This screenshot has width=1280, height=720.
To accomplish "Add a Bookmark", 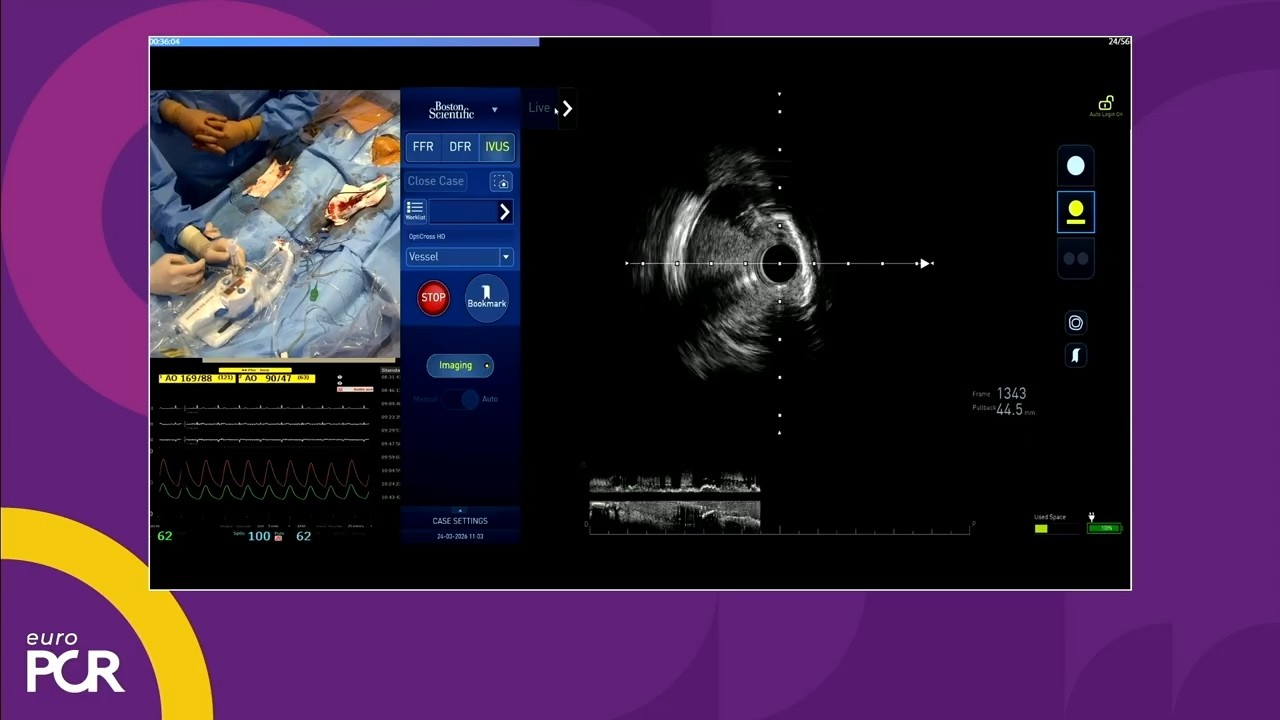I will (x=487, y=297).
